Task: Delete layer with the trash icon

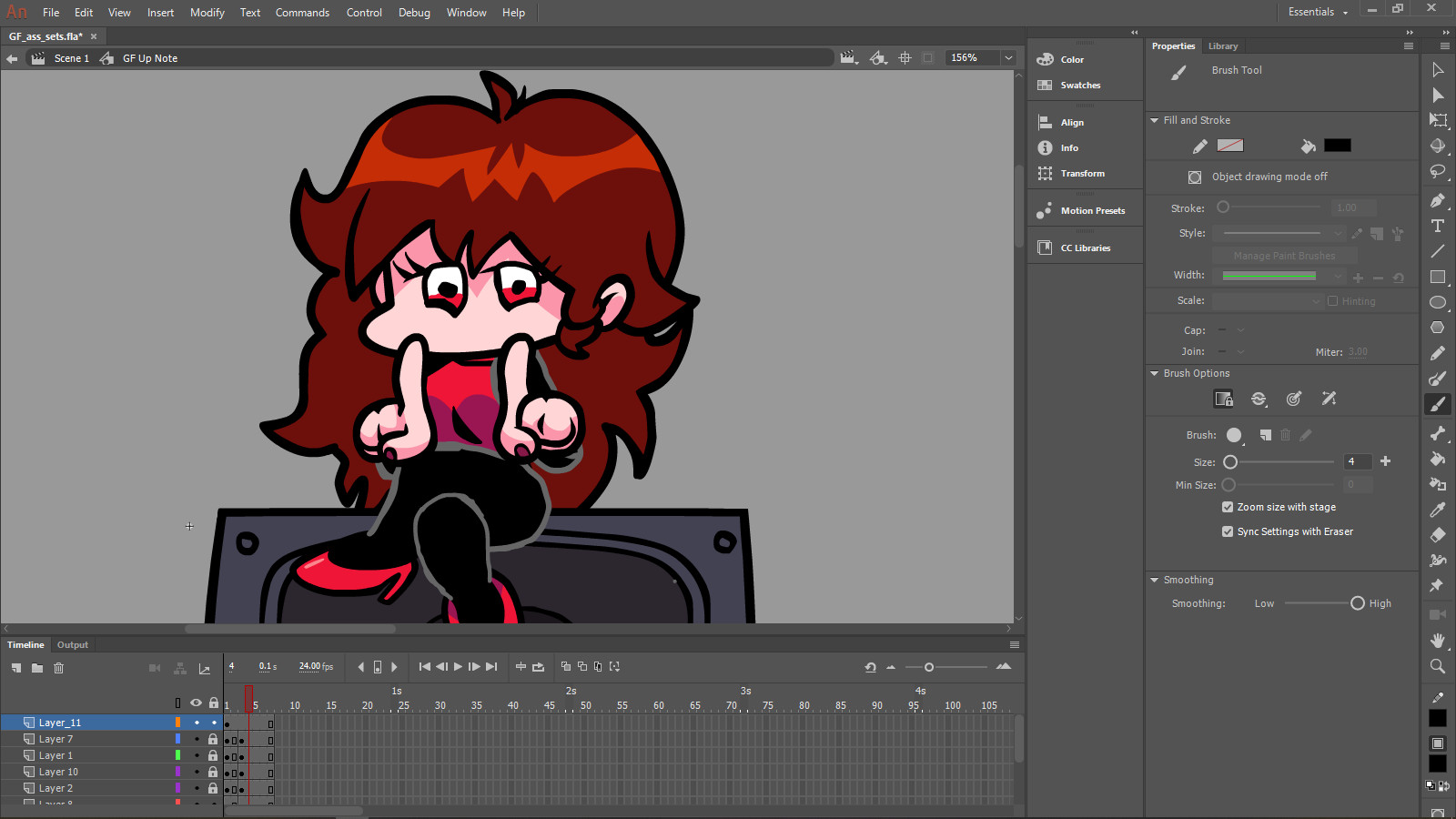Action: tap(58, 668)
